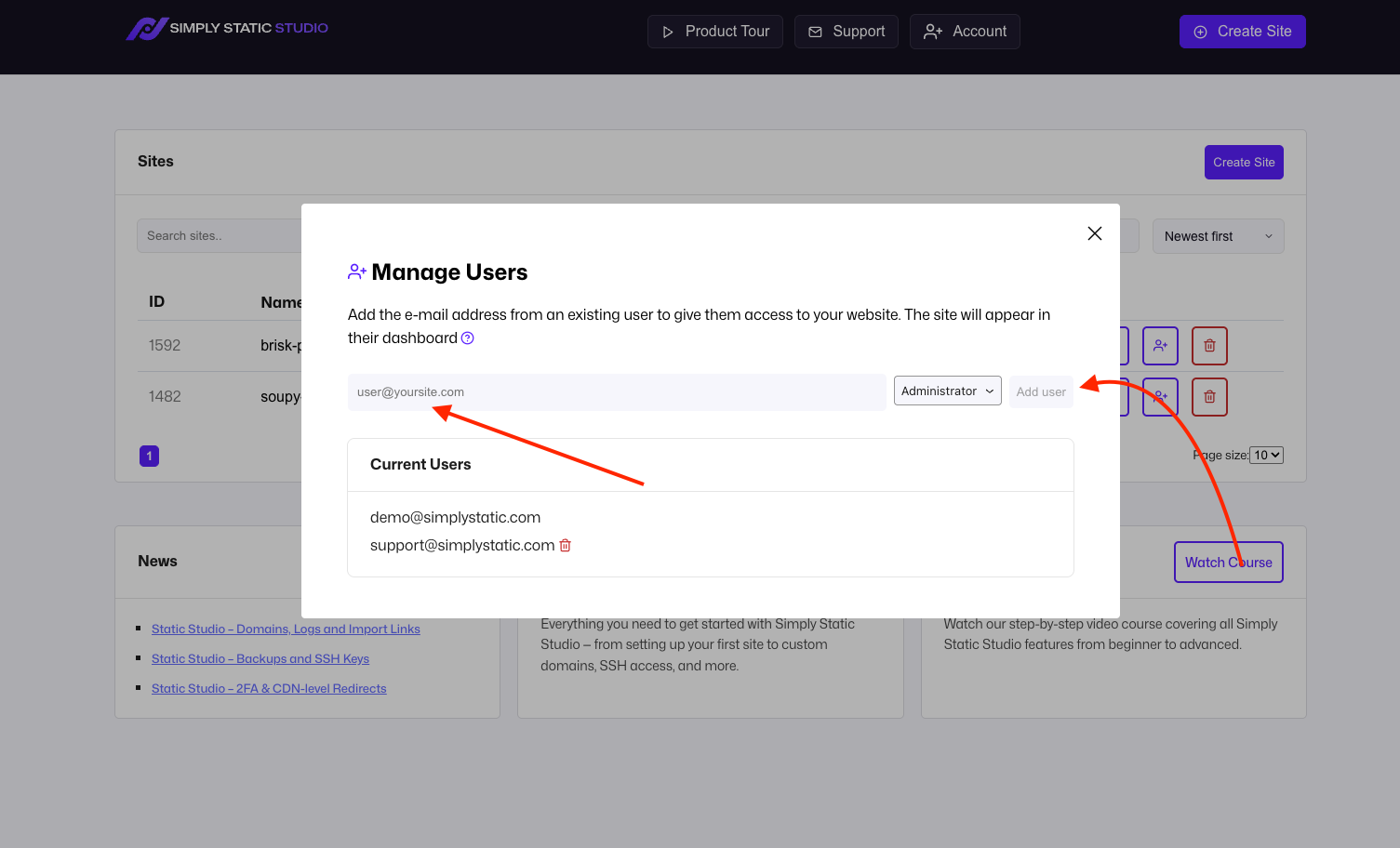
Task: Open the Newest first sort dropdown
Action: coord(1218,236)
